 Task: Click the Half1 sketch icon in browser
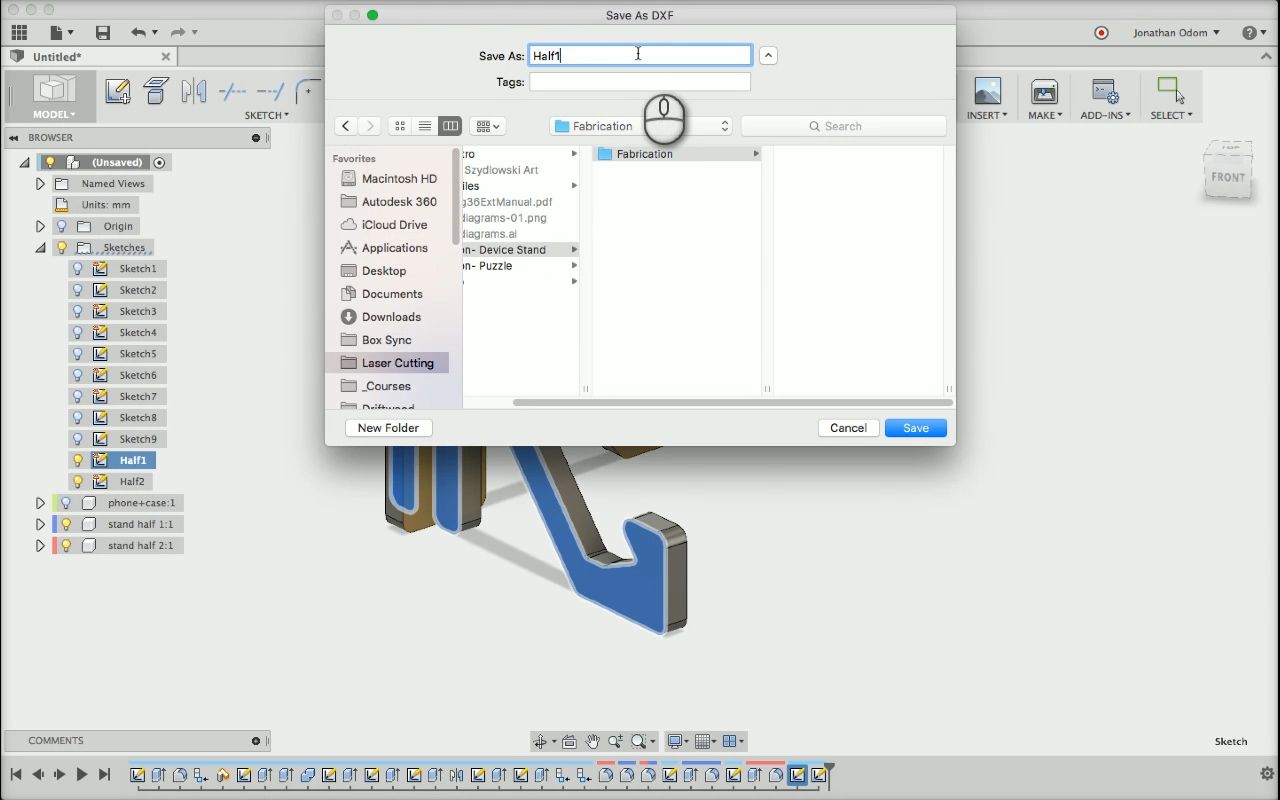tap(100, 460)
